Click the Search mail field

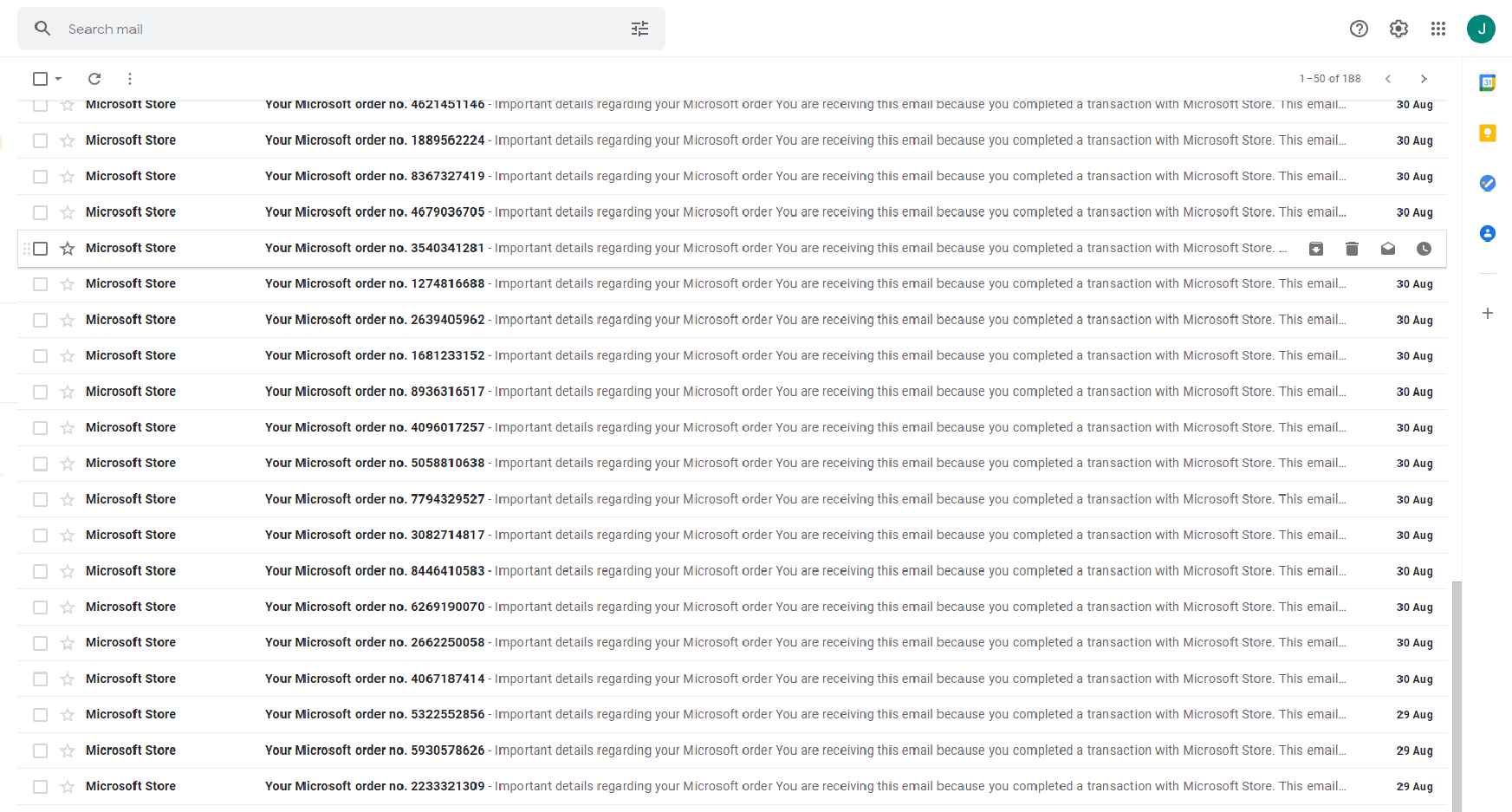point(342,29)
